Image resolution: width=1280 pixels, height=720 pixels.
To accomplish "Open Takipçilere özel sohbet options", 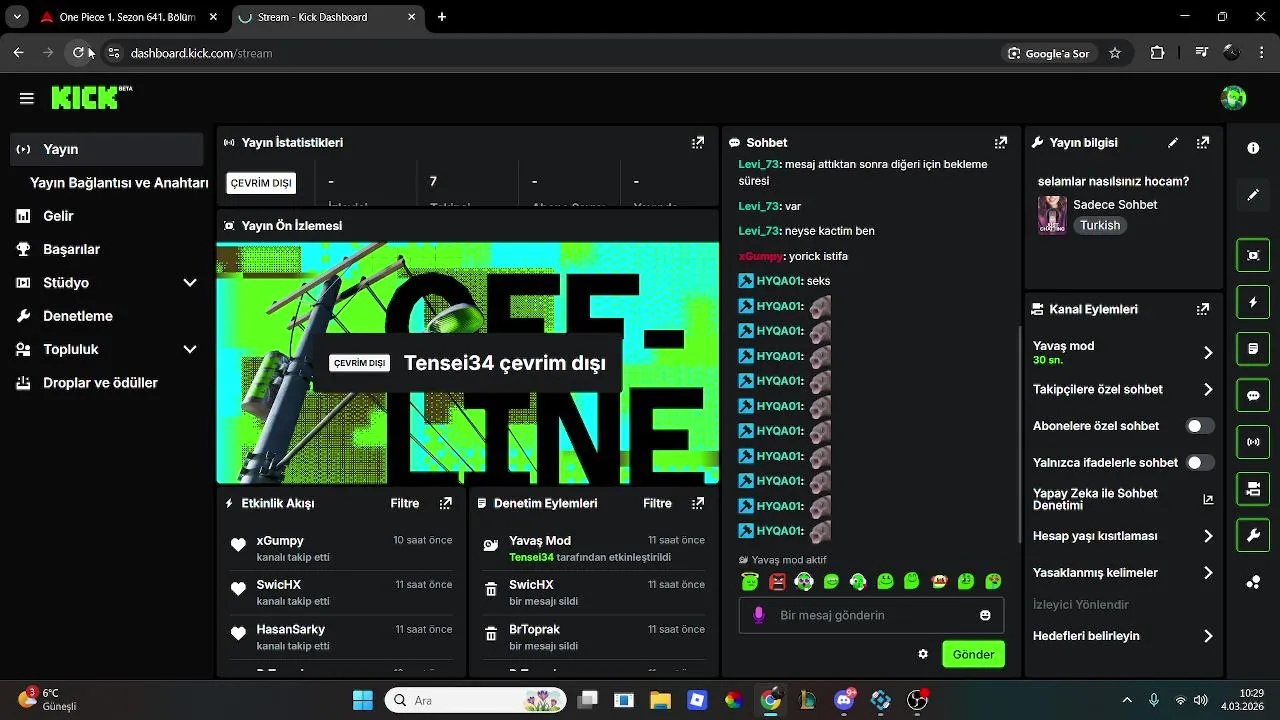I will 1208,390.
